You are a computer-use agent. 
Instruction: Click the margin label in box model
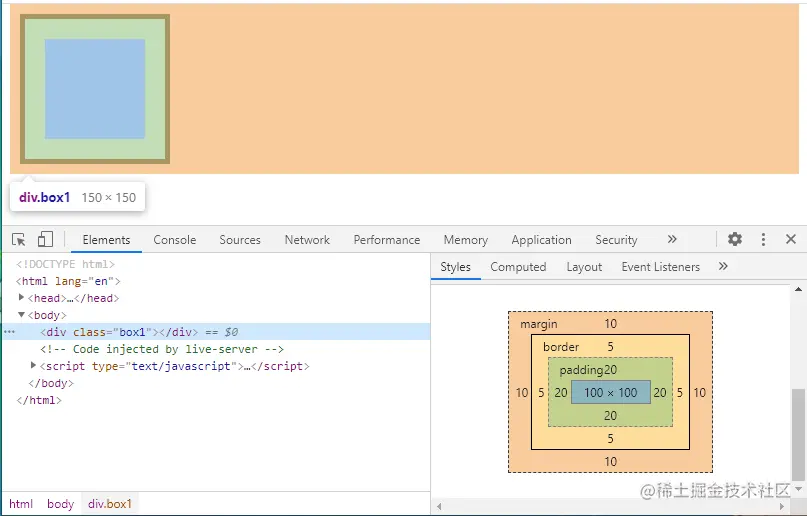coord(538,324)
